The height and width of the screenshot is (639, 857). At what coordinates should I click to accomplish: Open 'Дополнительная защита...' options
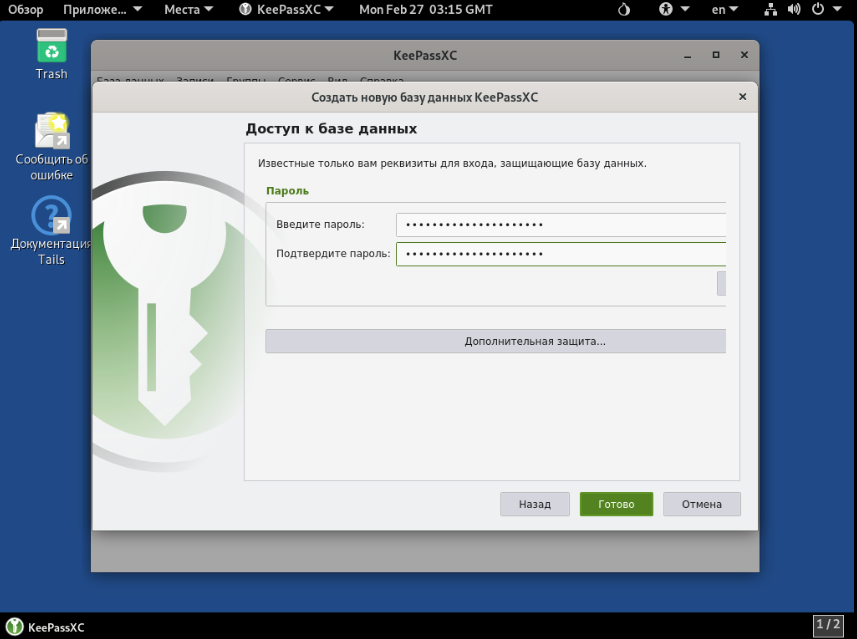(495, 341)
